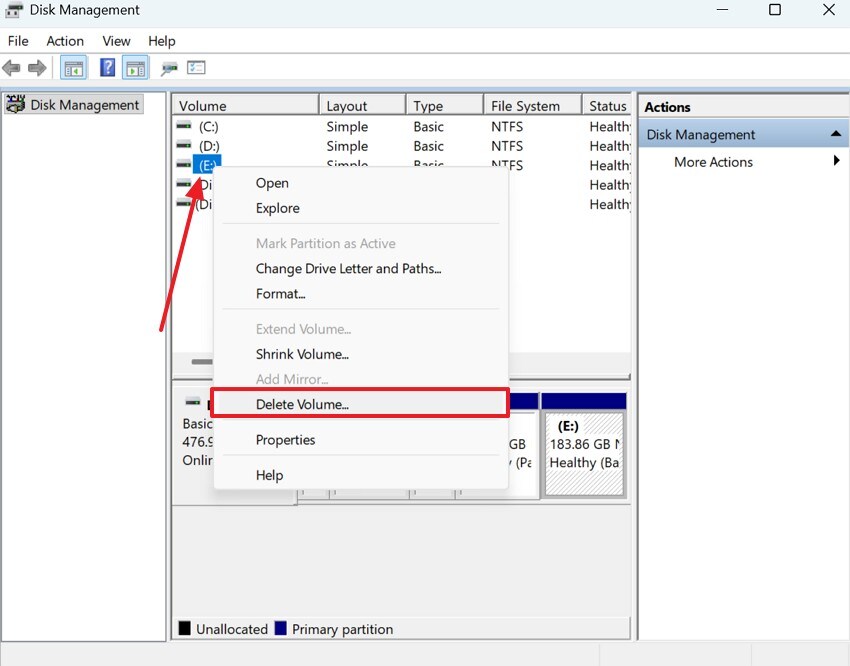Image resolution: width=850 pixels, height=666 pixels.
Task: Choose Delete Volume from the context menu
Action: tap(305, 404)
